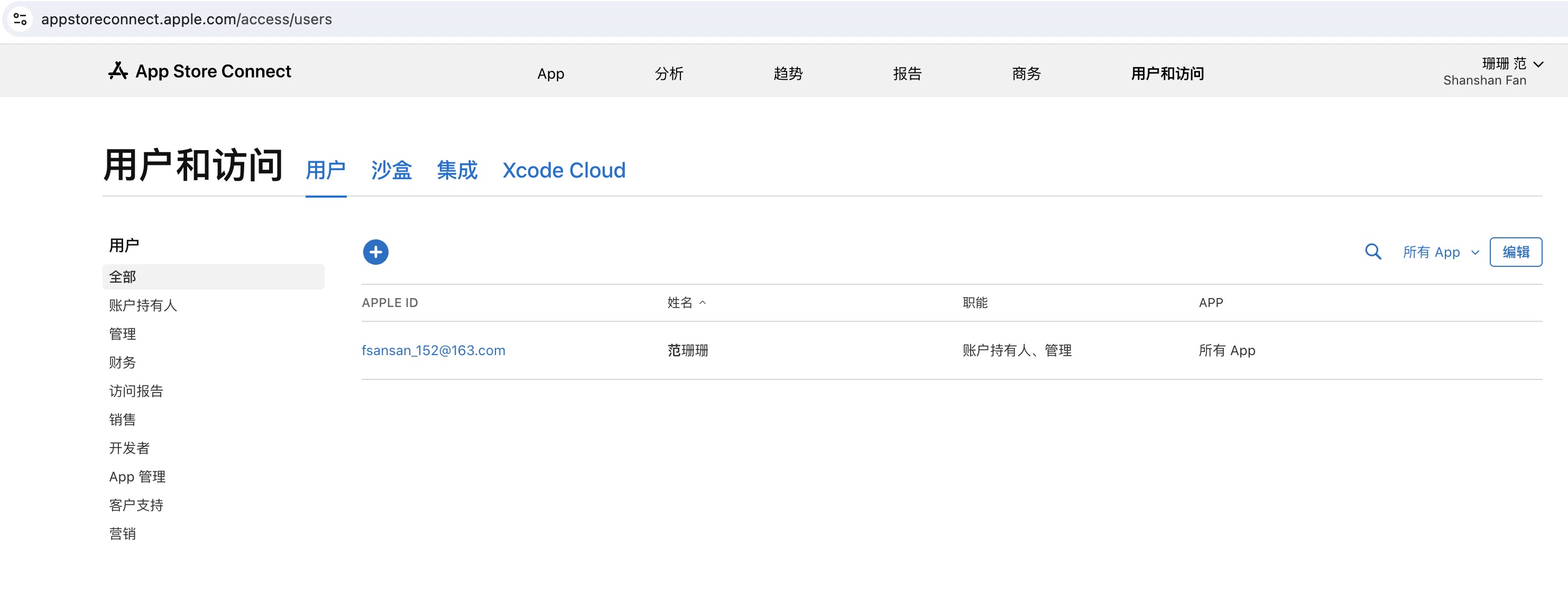The width and height of the screenshot is (1568, 613).
Task: Click the App Store Connect logo
Action: (x=200, y=71)
